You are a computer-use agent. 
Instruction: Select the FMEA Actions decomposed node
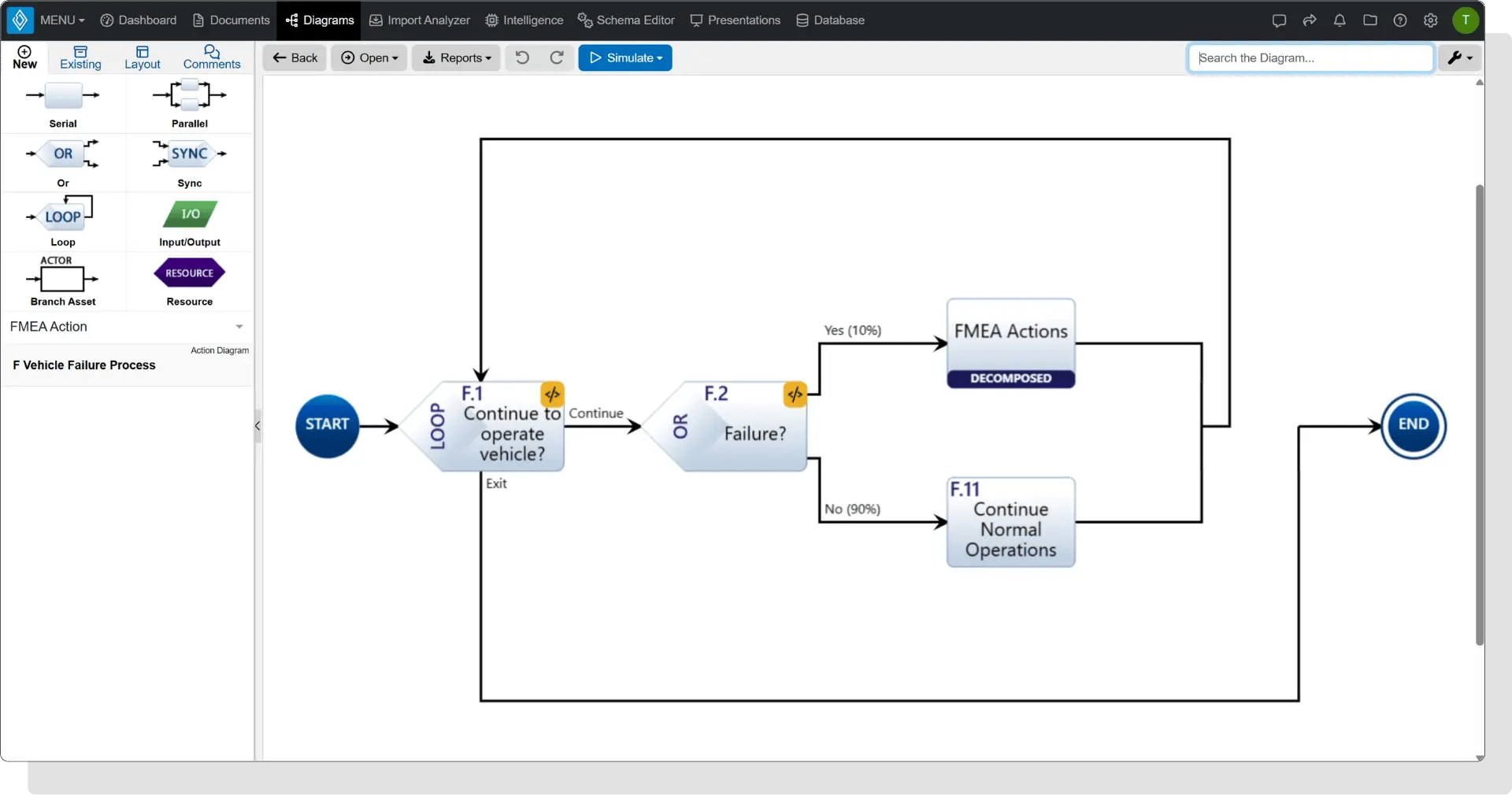(x=1011, y=343)
